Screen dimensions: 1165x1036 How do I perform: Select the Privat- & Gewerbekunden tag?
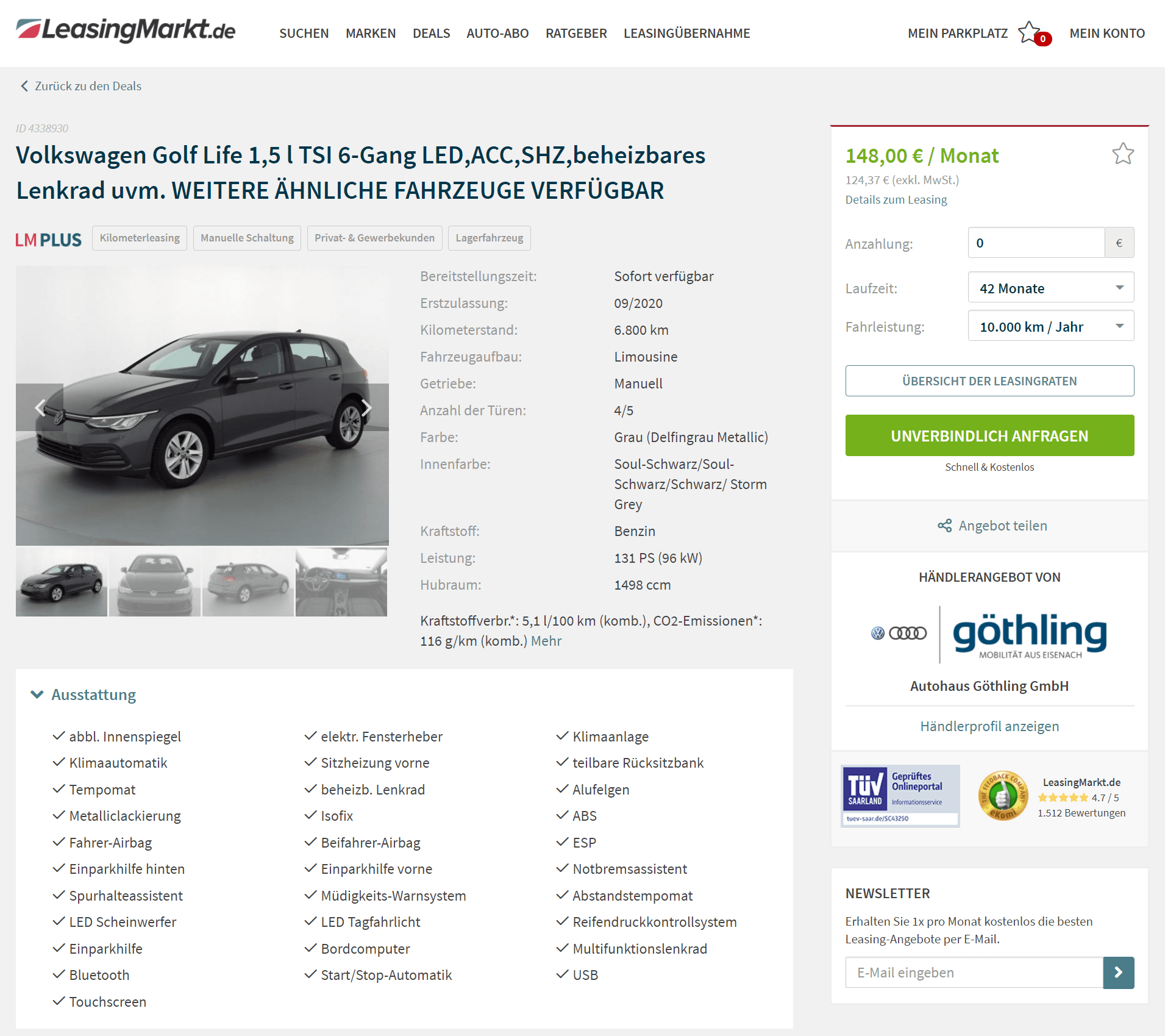[374, 238]
